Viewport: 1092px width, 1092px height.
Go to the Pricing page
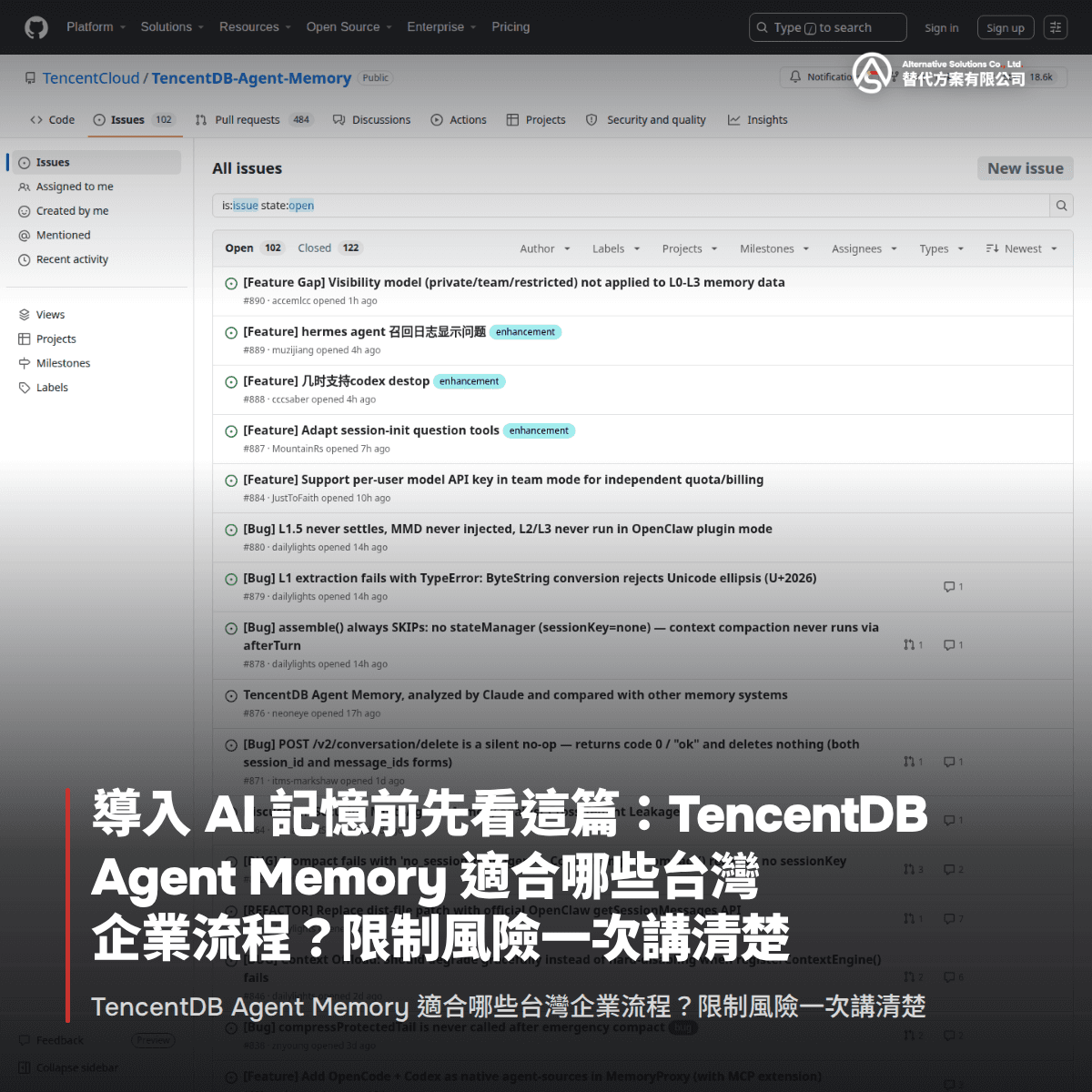(x=511, y=27)
